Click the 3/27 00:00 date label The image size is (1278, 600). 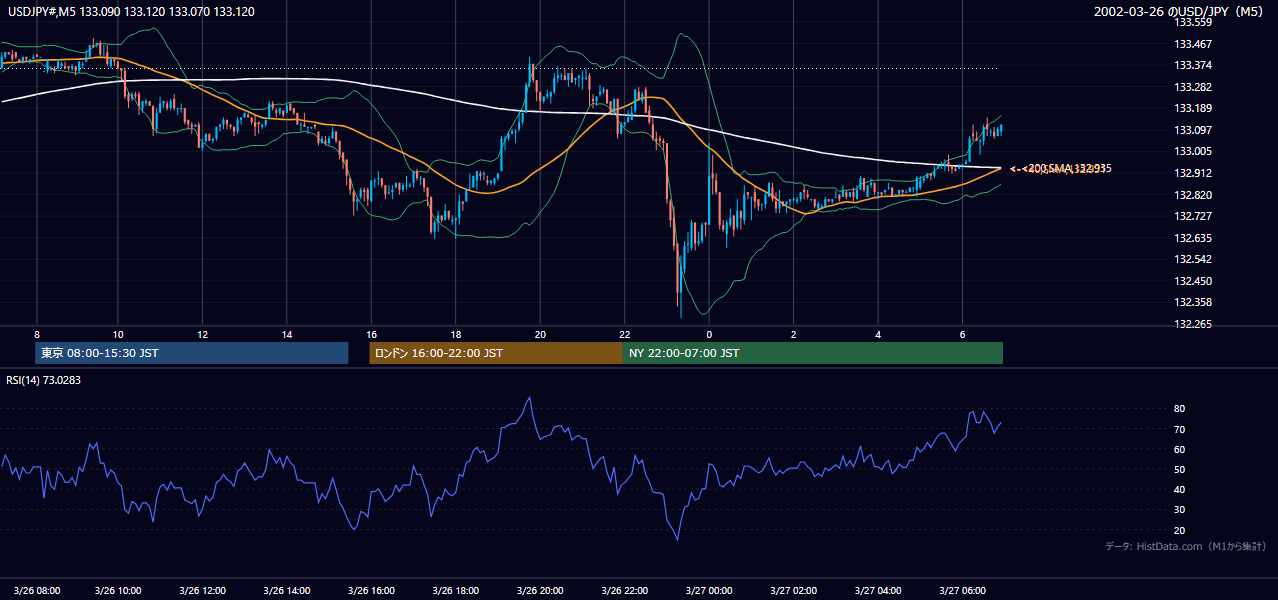(709, 591)
